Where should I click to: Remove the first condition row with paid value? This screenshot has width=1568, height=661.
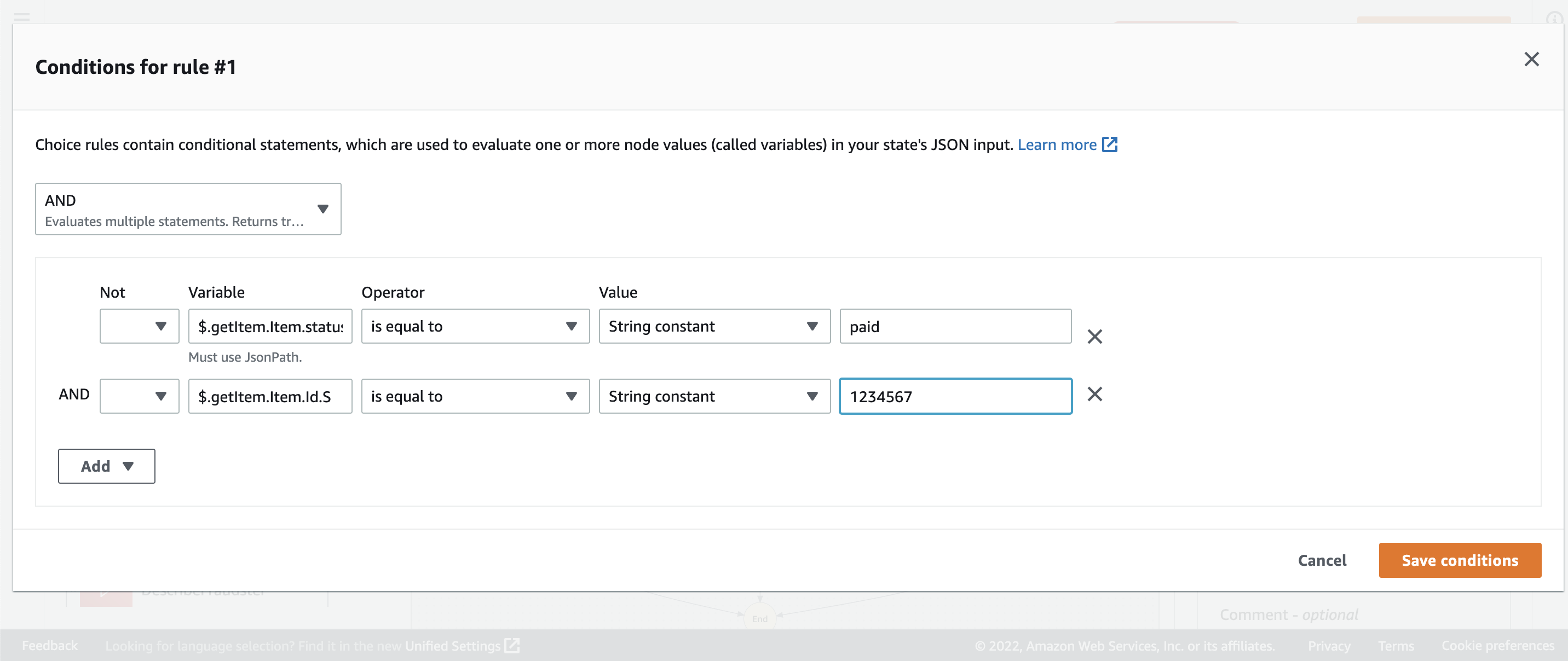click(1094, 337)
